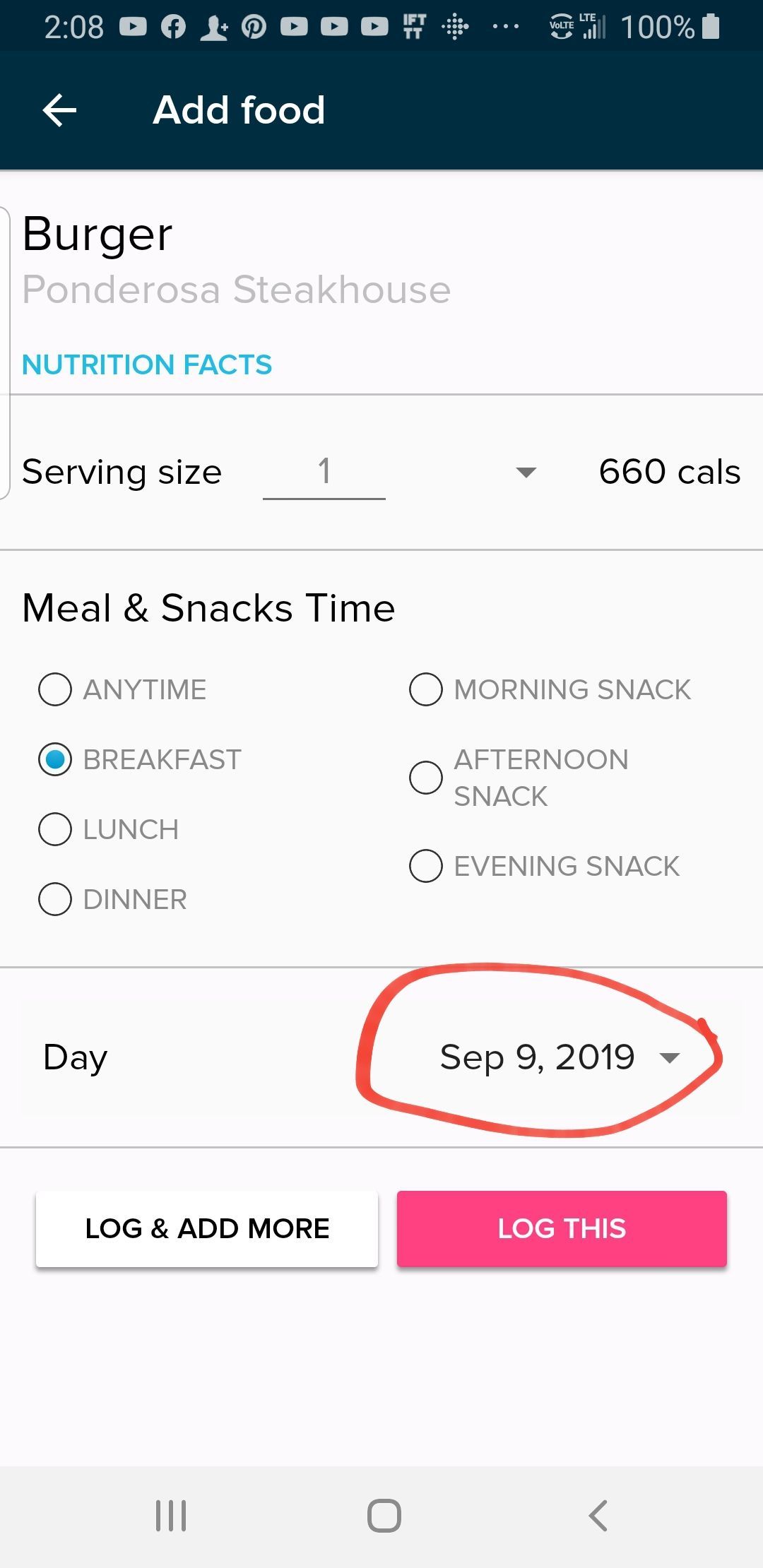Select the Anytime meal option
The width and height of the screenshot is (763, 1568).
click(x=55, y=689)
